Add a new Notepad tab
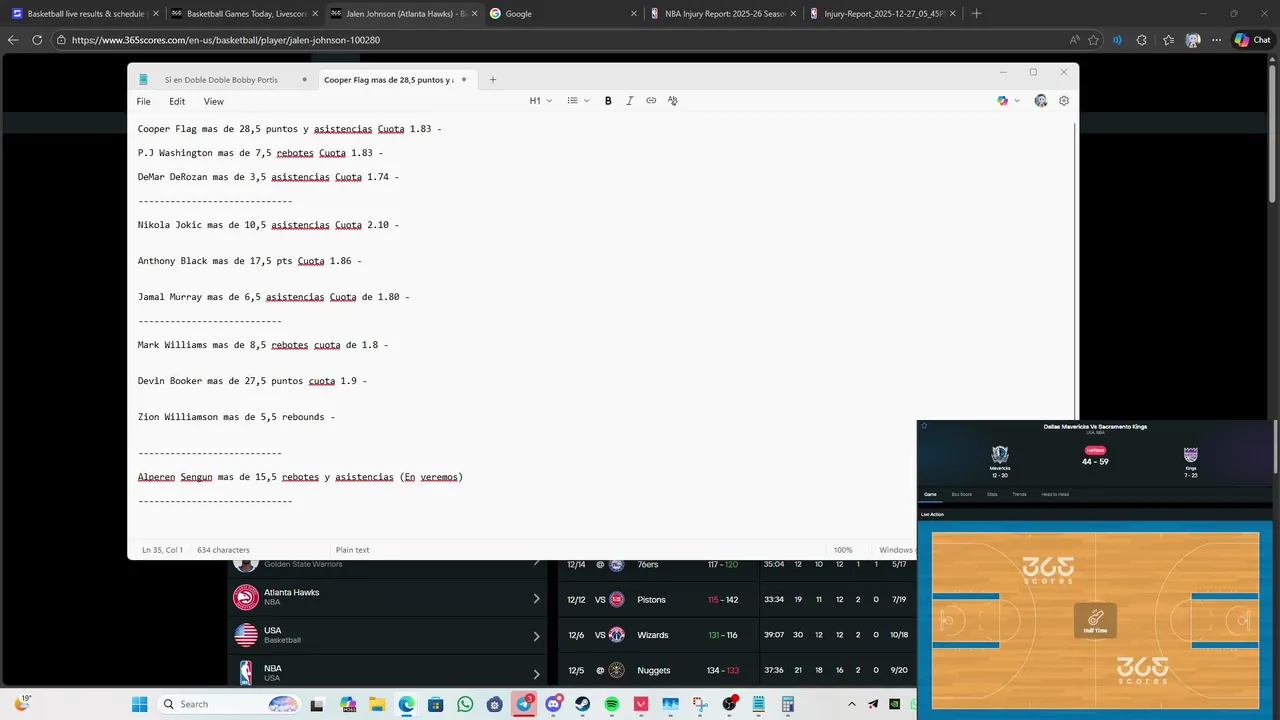 492,79
